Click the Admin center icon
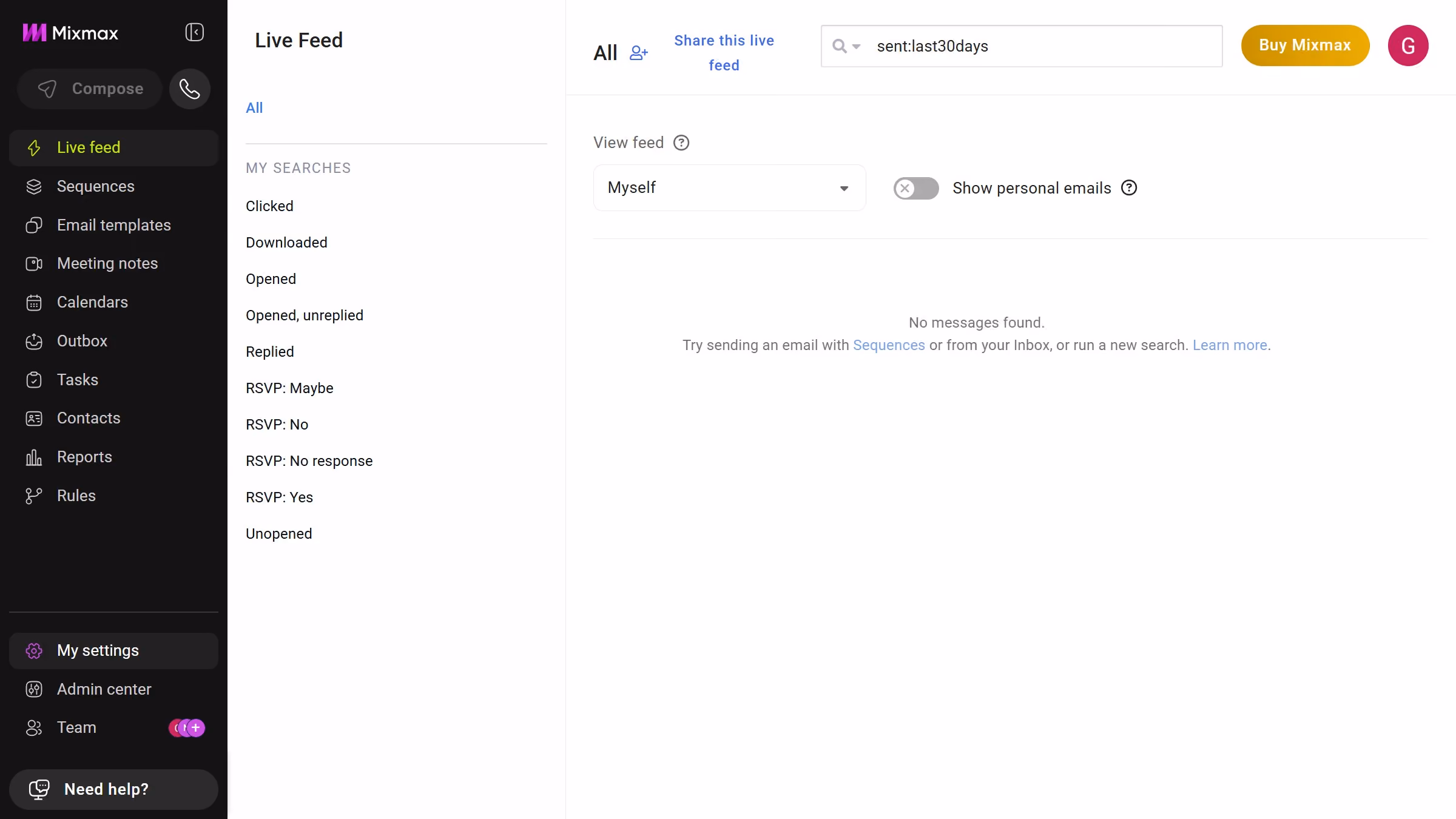Screen dimensions: 1456x819 pos(34,689)
